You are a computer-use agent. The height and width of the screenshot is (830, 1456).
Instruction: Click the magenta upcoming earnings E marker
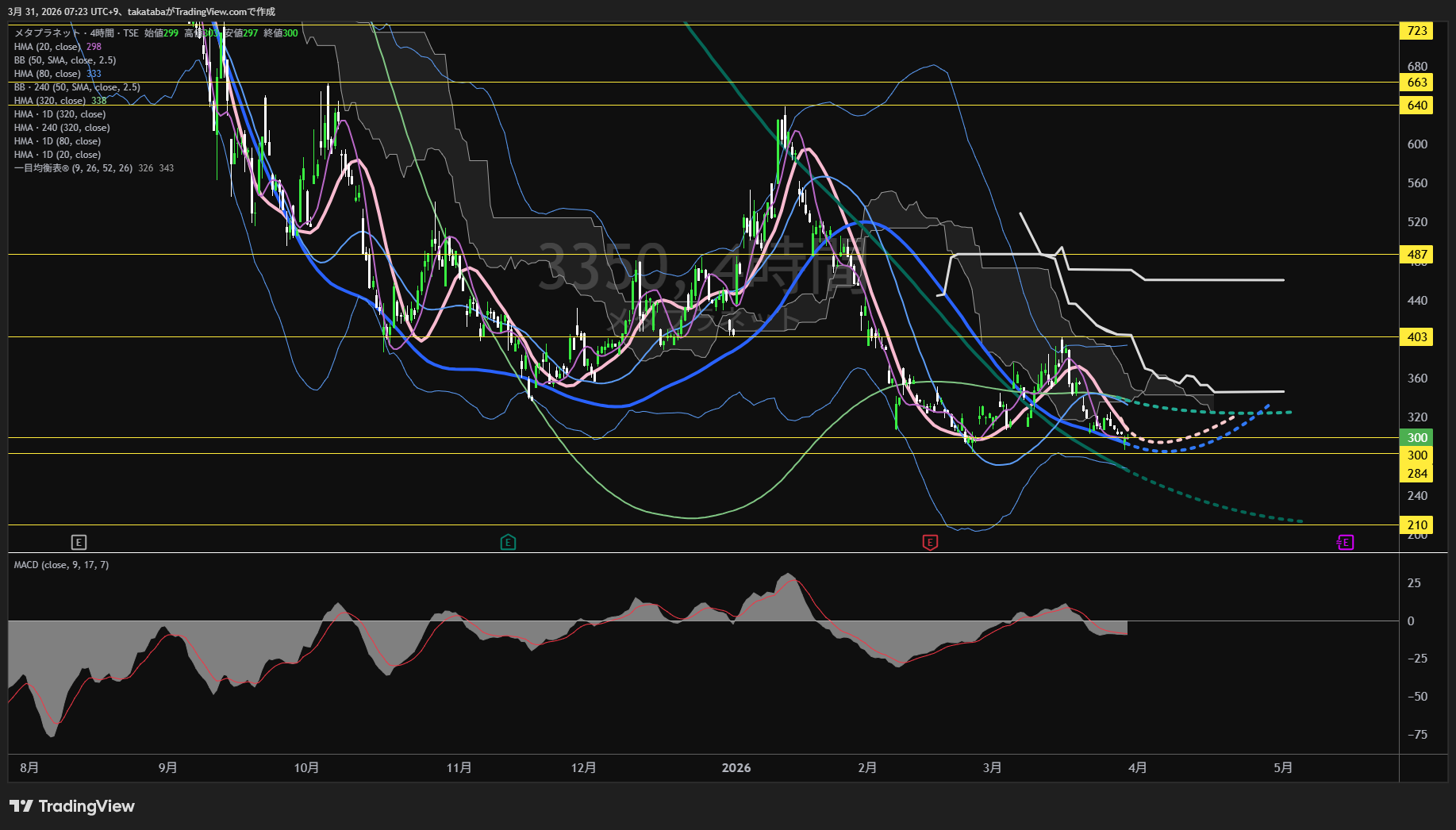tap(1345, 543)
